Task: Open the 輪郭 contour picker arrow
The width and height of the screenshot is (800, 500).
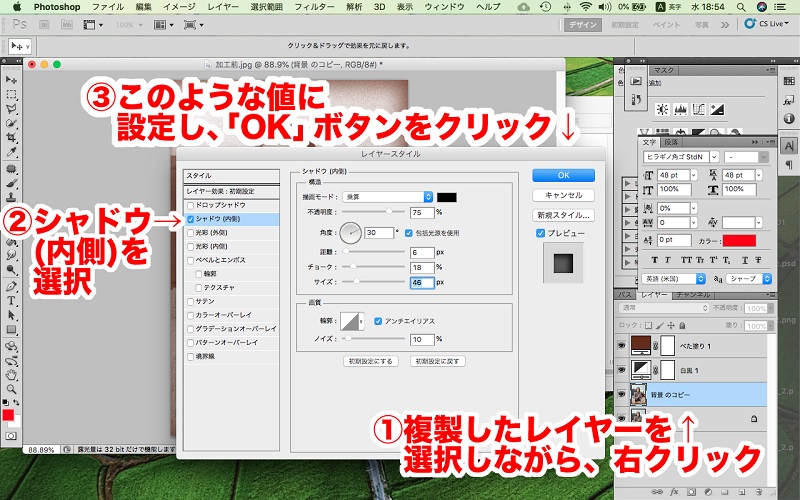Action: (x=361, y=321)
